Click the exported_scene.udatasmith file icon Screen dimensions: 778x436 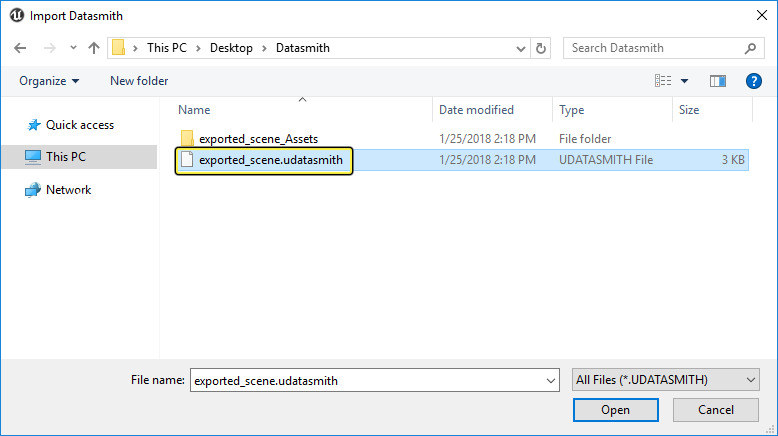click(x=187, y=159)
